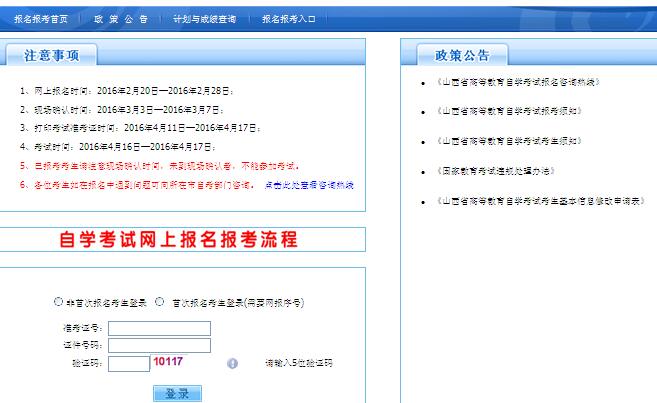Select the 注意事项 tab header
This screenshot has height=403, width=657.
coord(51,55)
